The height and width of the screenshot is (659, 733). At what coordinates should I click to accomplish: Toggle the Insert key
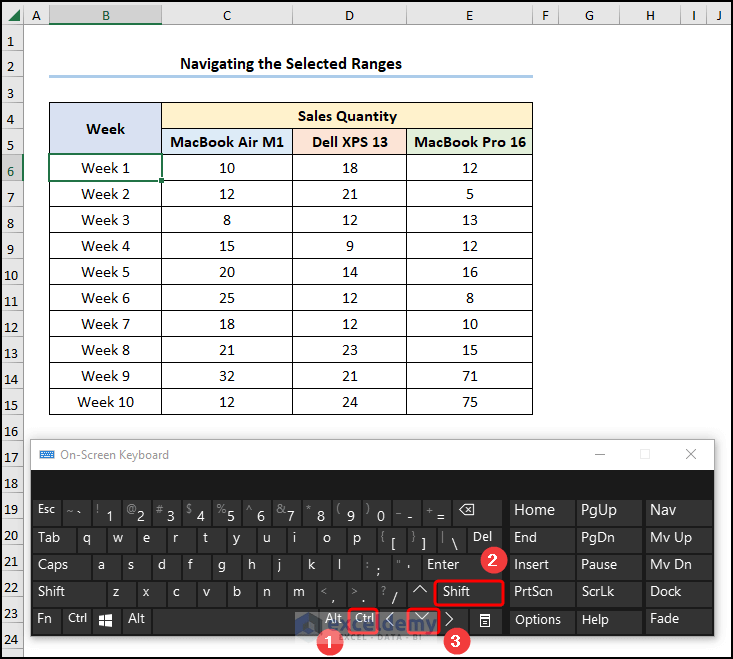(x=542, y=565)
